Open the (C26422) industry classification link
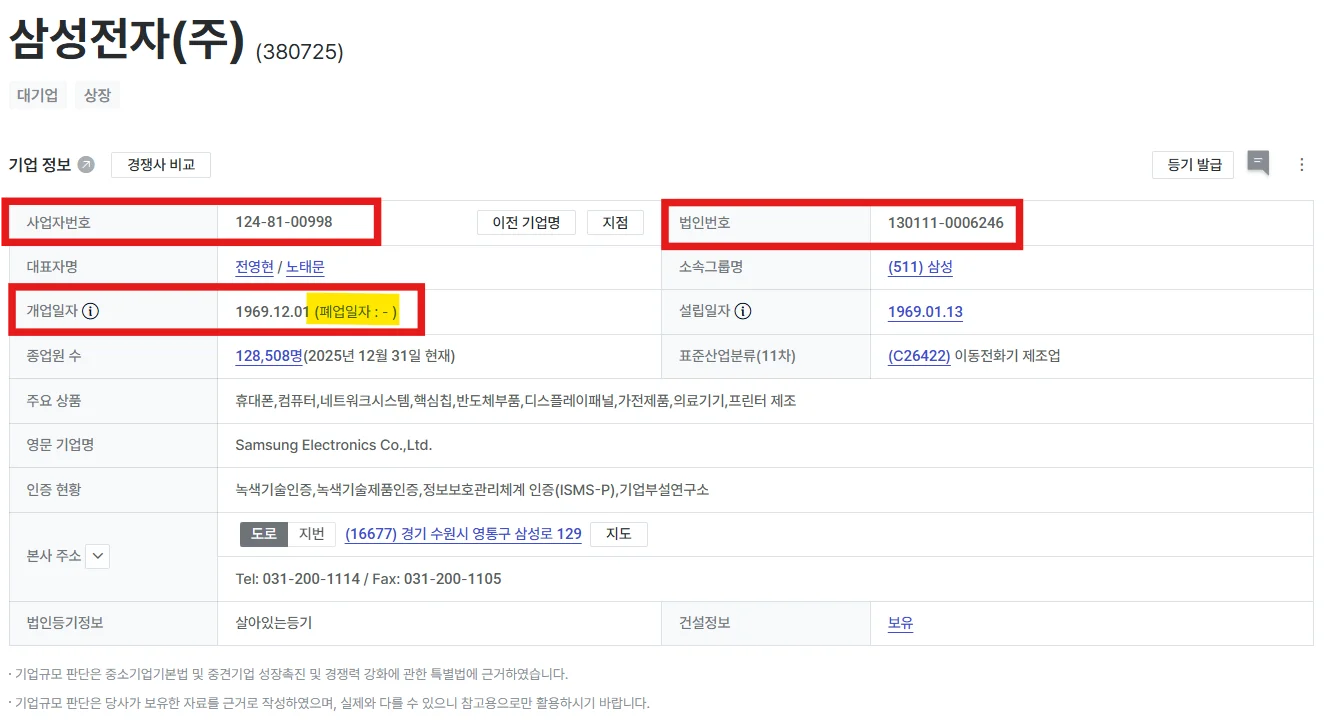The width and height of the screenshot is (1325, 720). (x=919, y=356)
